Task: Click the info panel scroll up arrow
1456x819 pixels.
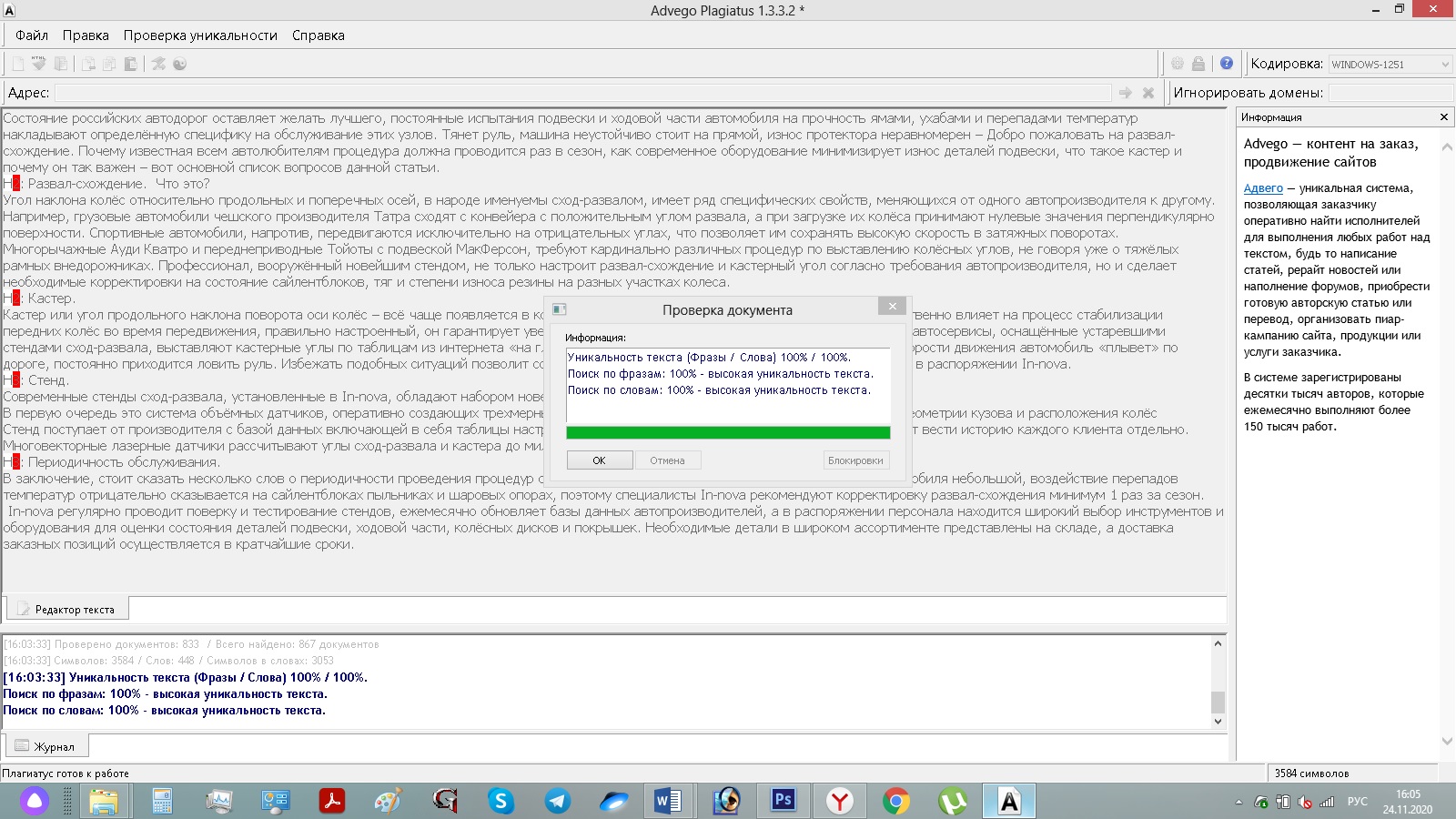Action: [1447, 146]
